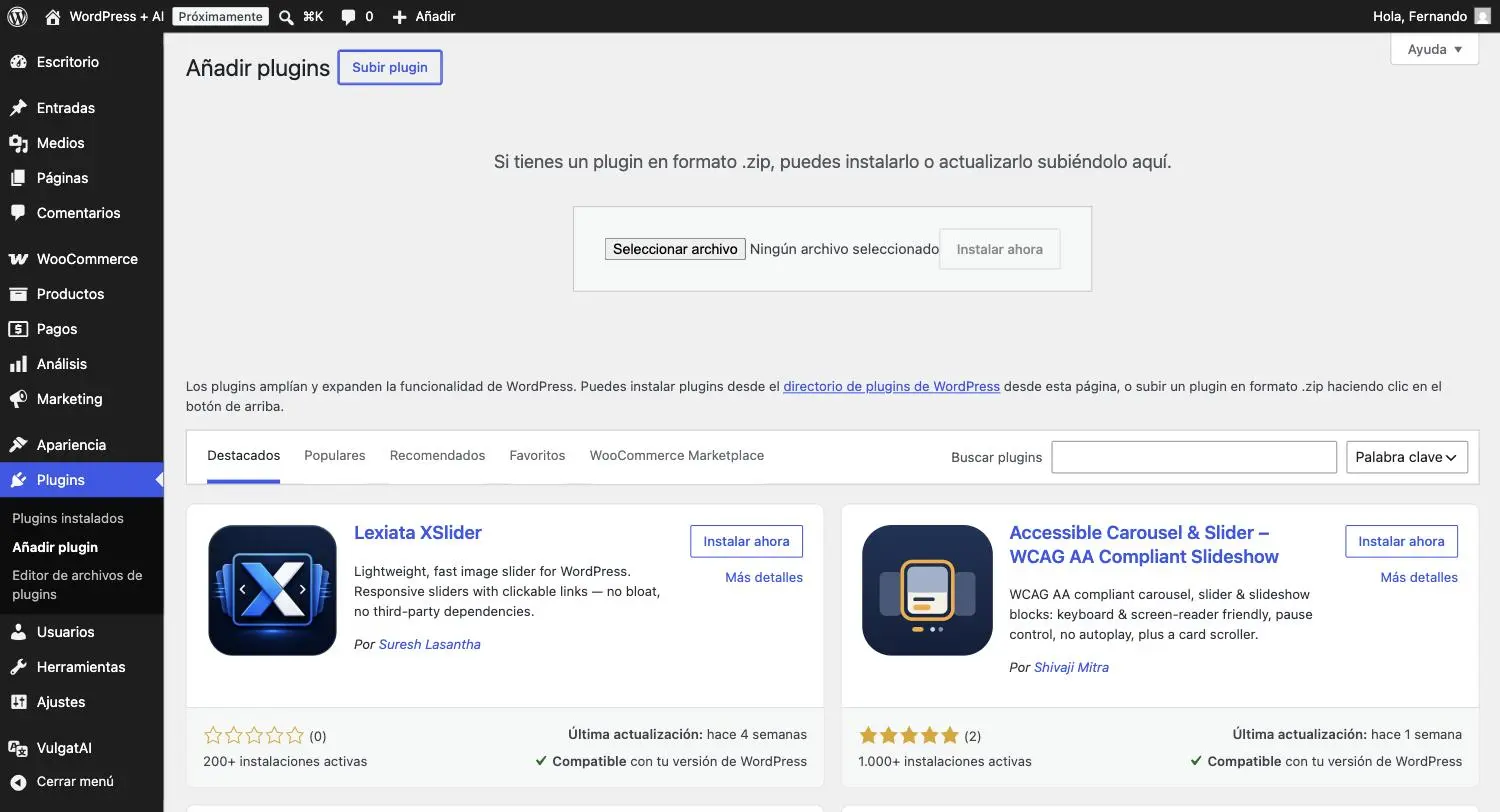The image size is (1500, 812).
Task: Open Apariencia brush icon
Action: [18, 445]
